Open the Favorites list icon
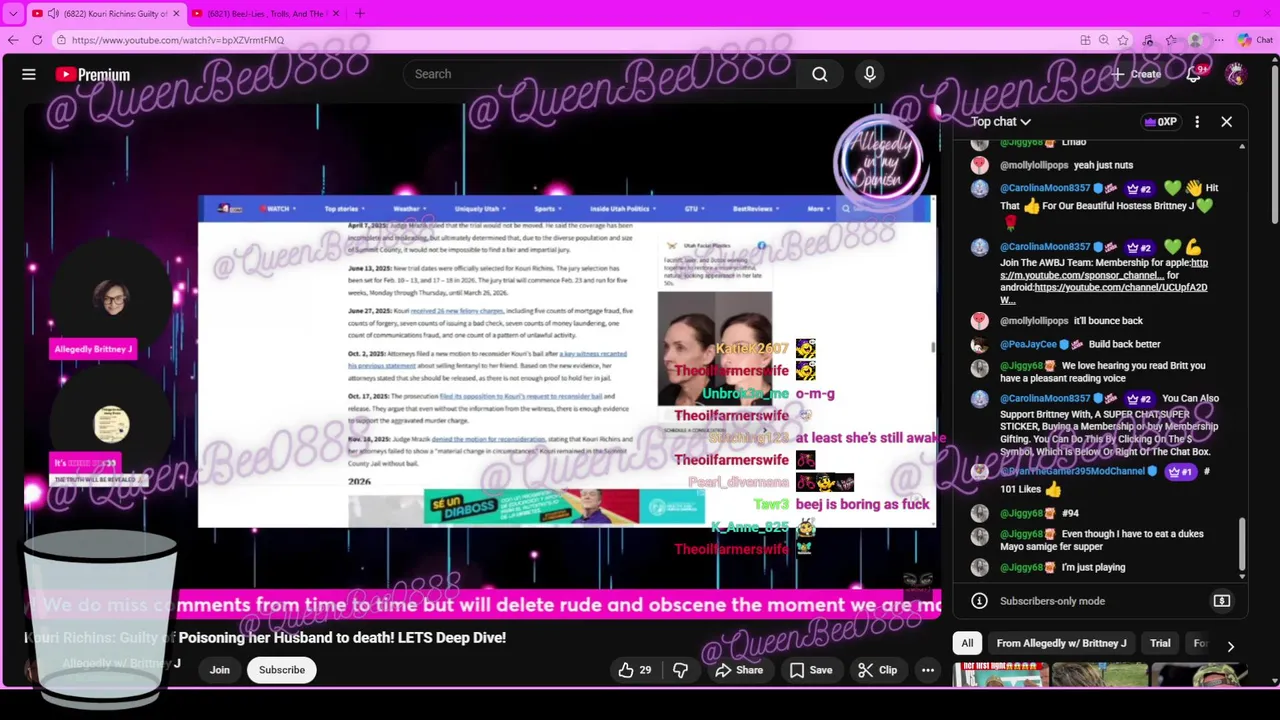 1171,40
